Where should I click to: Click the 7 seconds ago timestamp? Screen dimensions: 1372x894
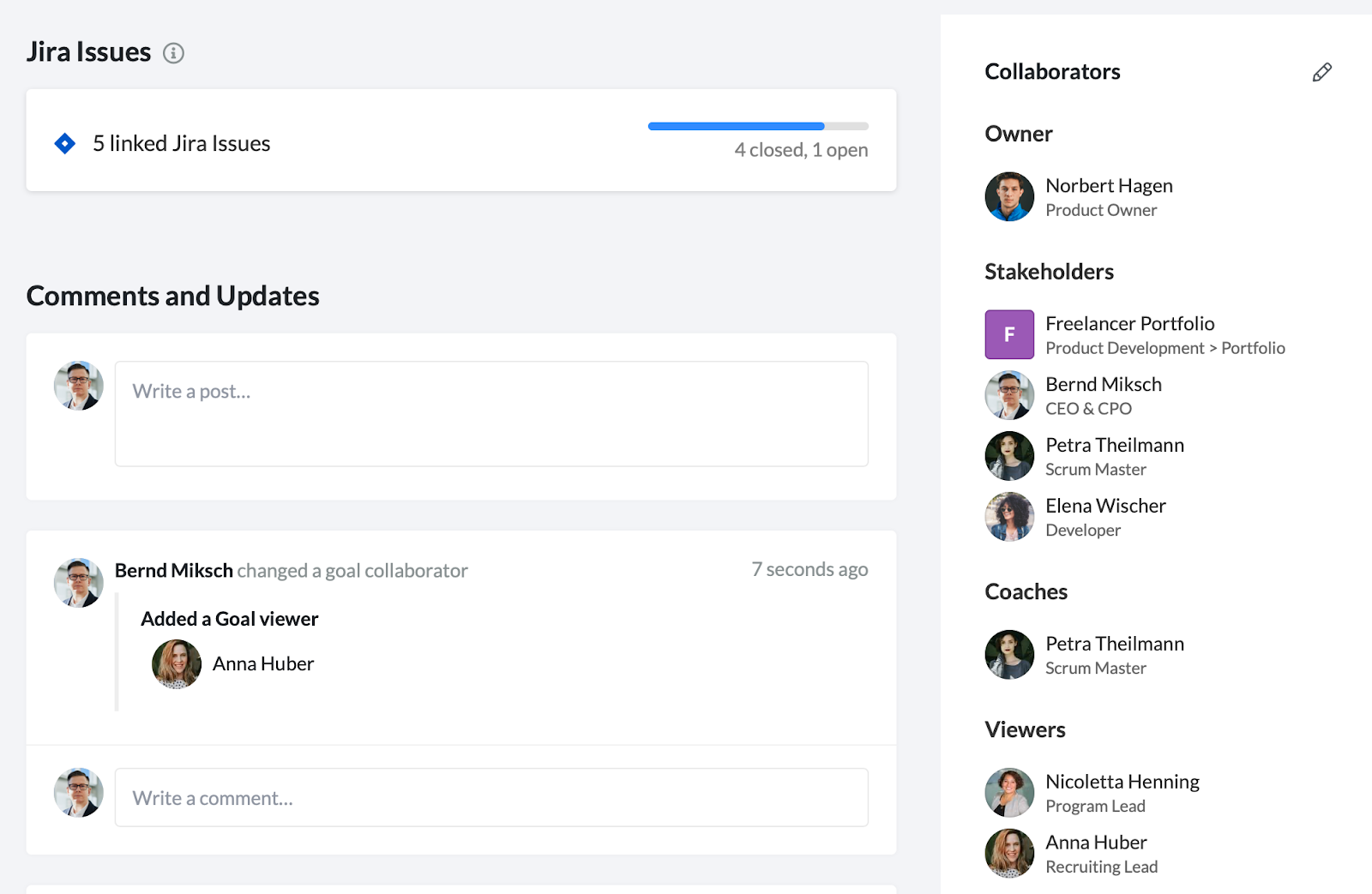[x=809, y=568]
